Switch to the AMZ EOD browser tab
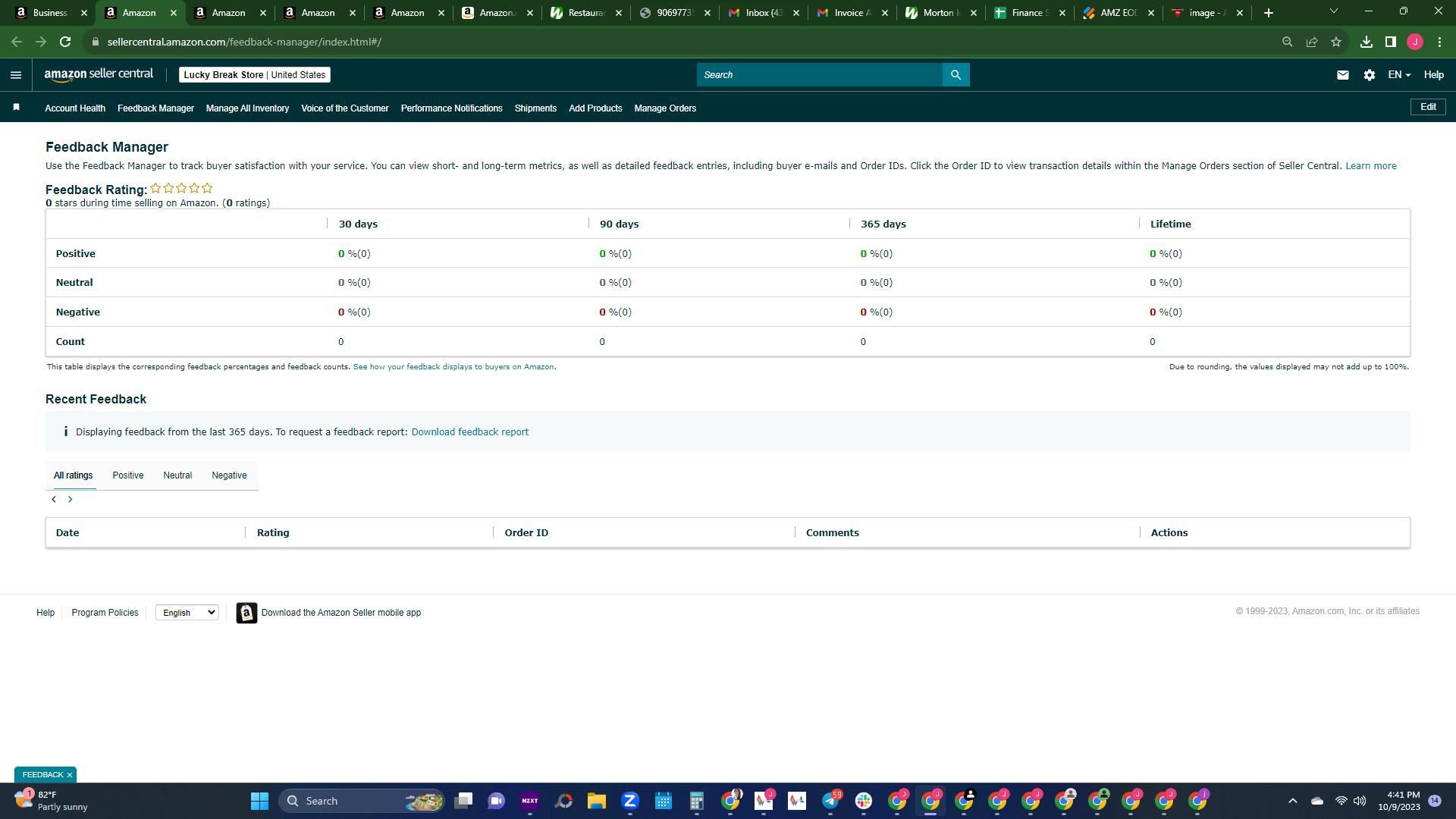The height and width of the screenshot is (819, 1456). pyautogui.click(x=1118, y=13)
